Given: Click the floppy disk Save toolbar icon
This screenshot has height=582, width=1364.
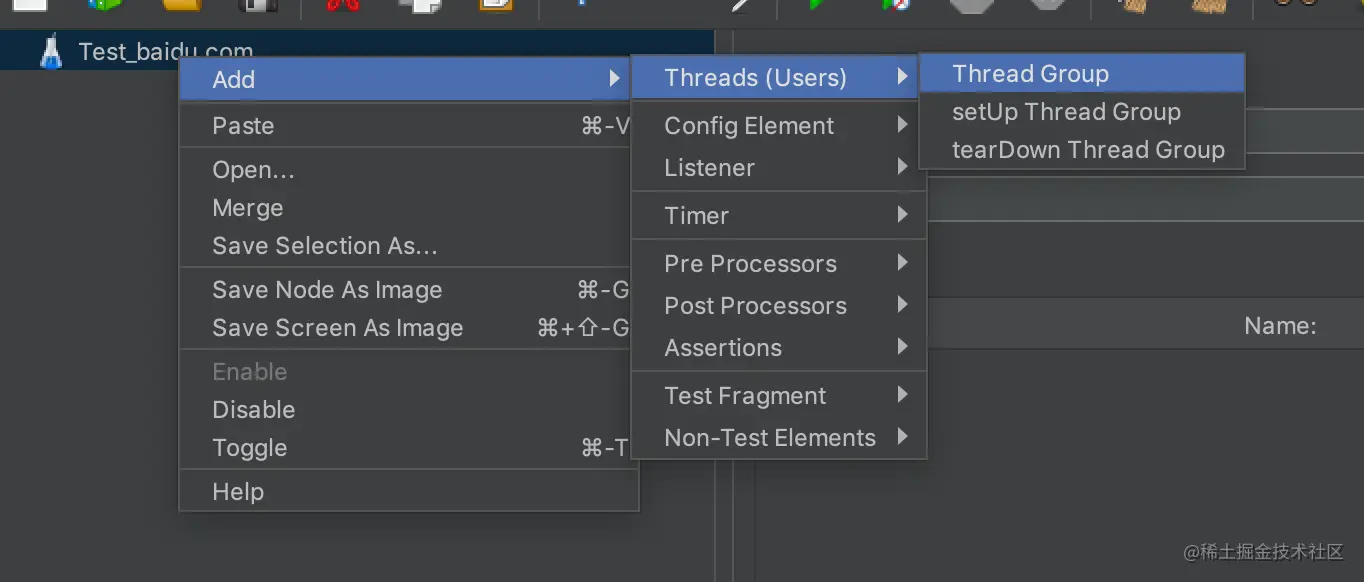Looking at the screenshot, I should [x=258, y=4].
